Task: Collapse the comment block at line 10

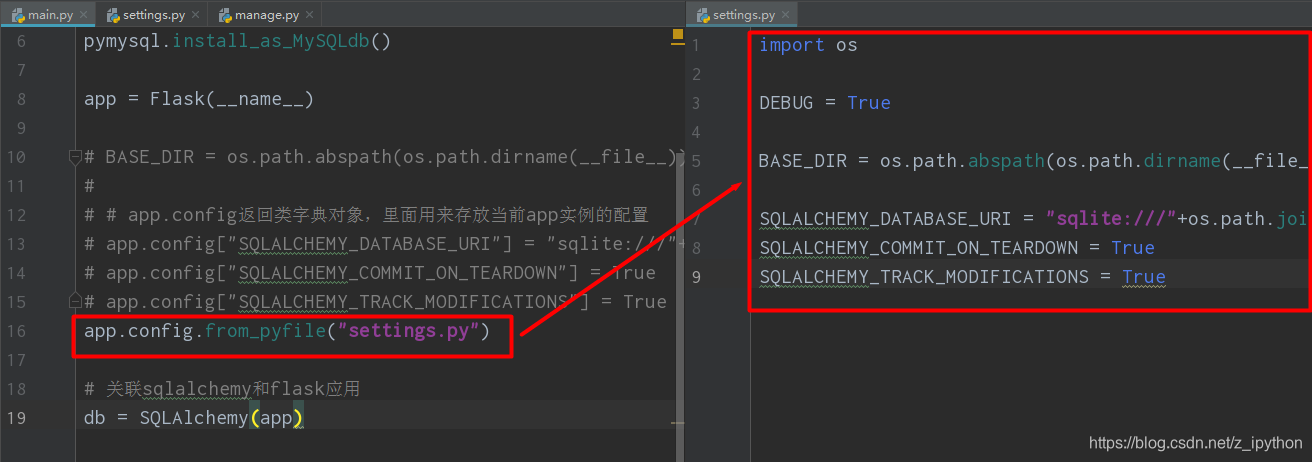Action: coord(74,157)
